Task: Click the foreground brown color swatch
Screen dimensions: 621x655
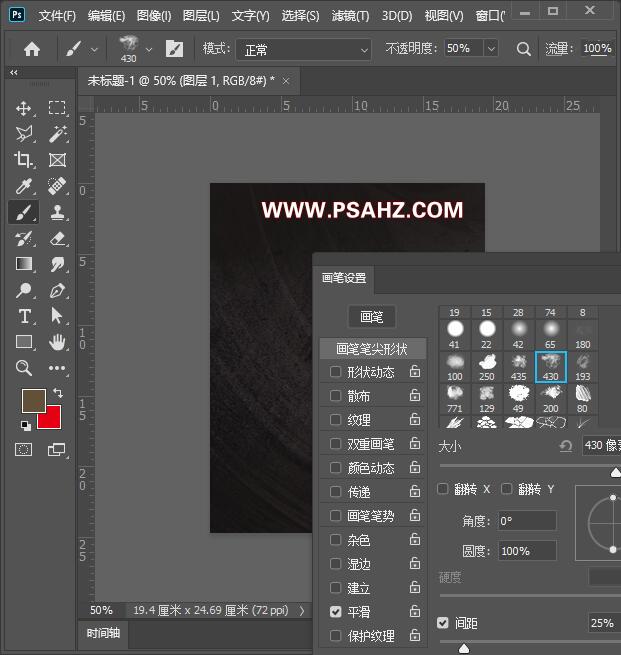Action: click(32, 399)
